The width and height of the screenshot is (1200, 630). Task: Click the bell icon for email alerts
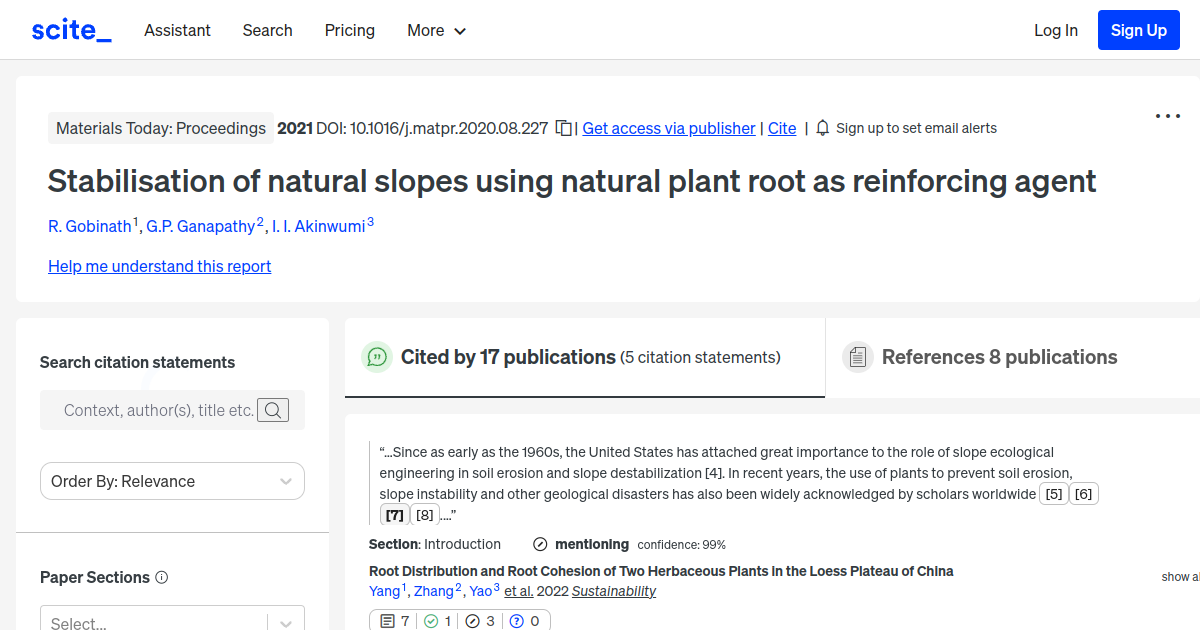[821, 128]
